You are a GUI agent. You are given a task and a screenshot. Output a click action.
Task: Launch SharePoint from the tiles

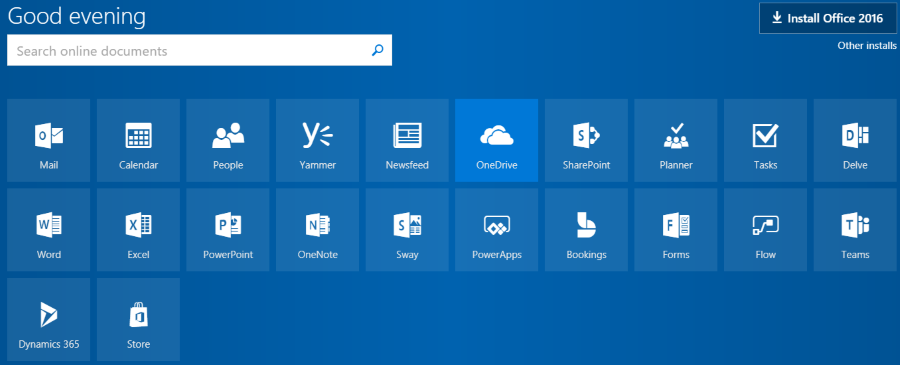[x=586, y=140]
